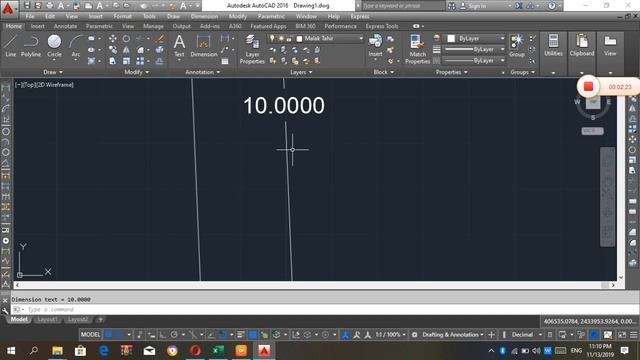The width and height of the screenshot is (640, 360).
Task: Toggle lineweight display in status bar
Action: point(241,335)
